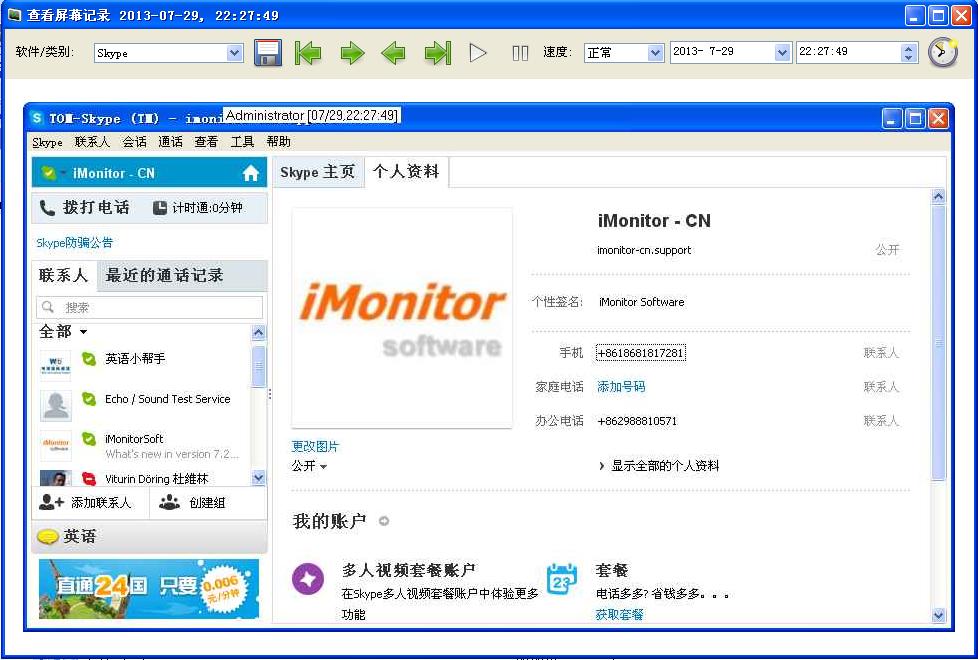Image resolution: width=978 pixels, height=660 pixels.
Task: Switch to the 个人资料 profile tab
Action: click(407, 172)
